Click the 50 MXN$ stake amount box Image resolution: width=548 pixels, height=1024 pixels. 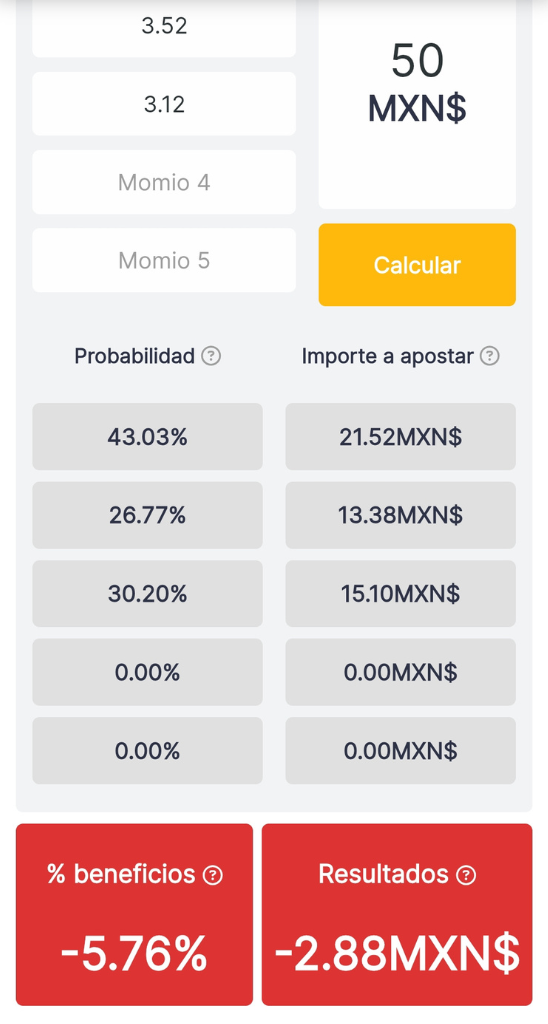pos(417,103)
